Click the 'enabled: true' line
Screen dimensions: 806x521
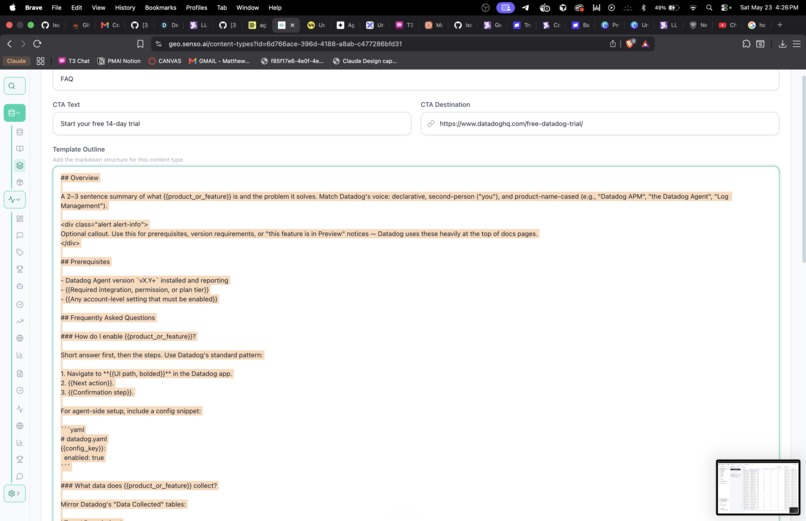(x=84, y=457)
